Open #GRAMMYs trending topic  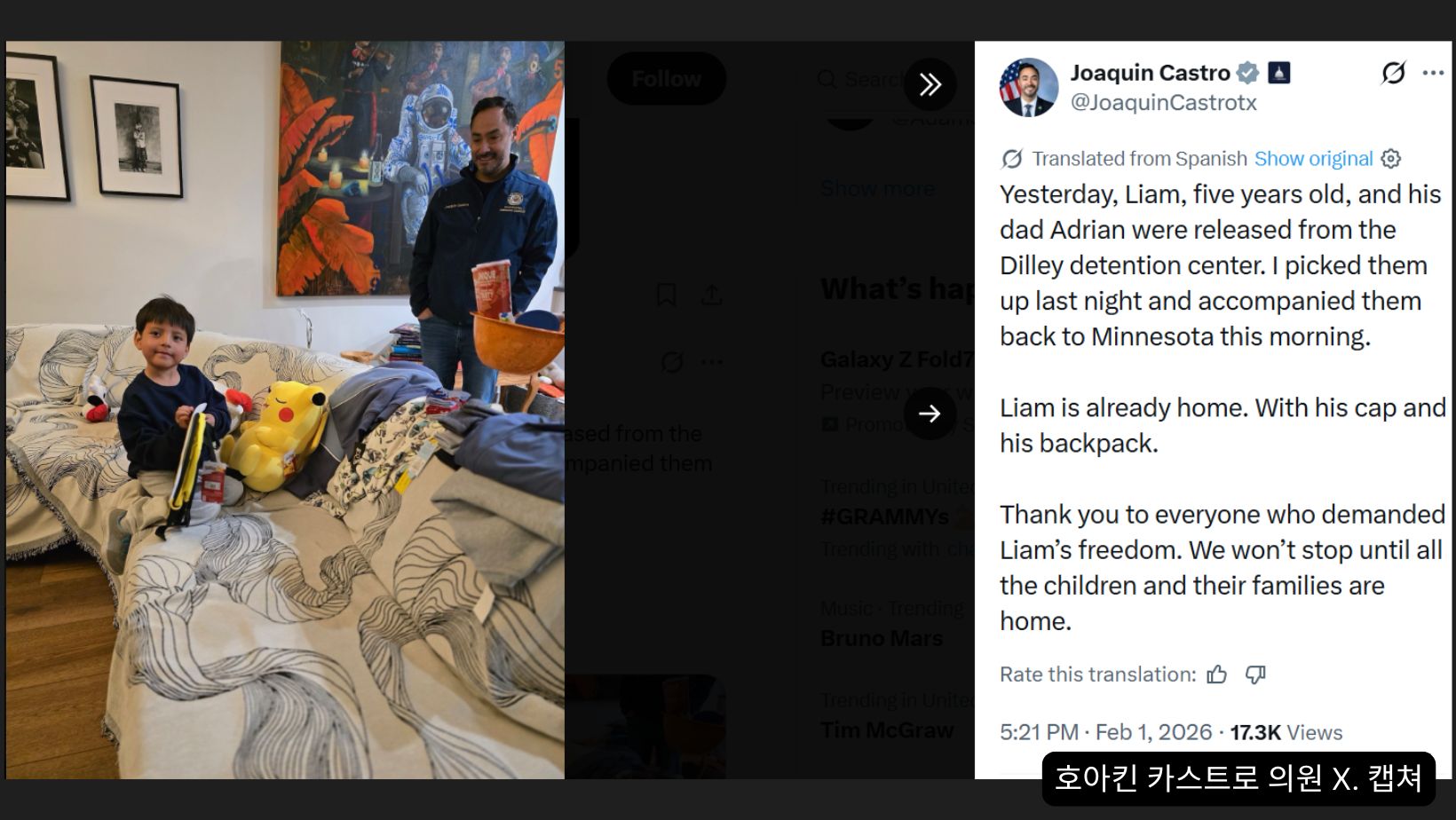pyautogui.click(x=884, y=516)
